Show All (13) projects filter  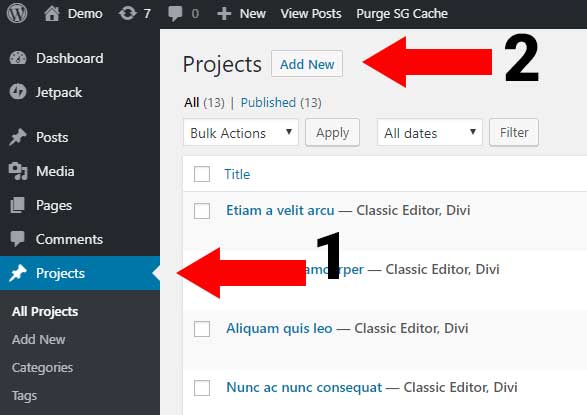pos(204,103)
